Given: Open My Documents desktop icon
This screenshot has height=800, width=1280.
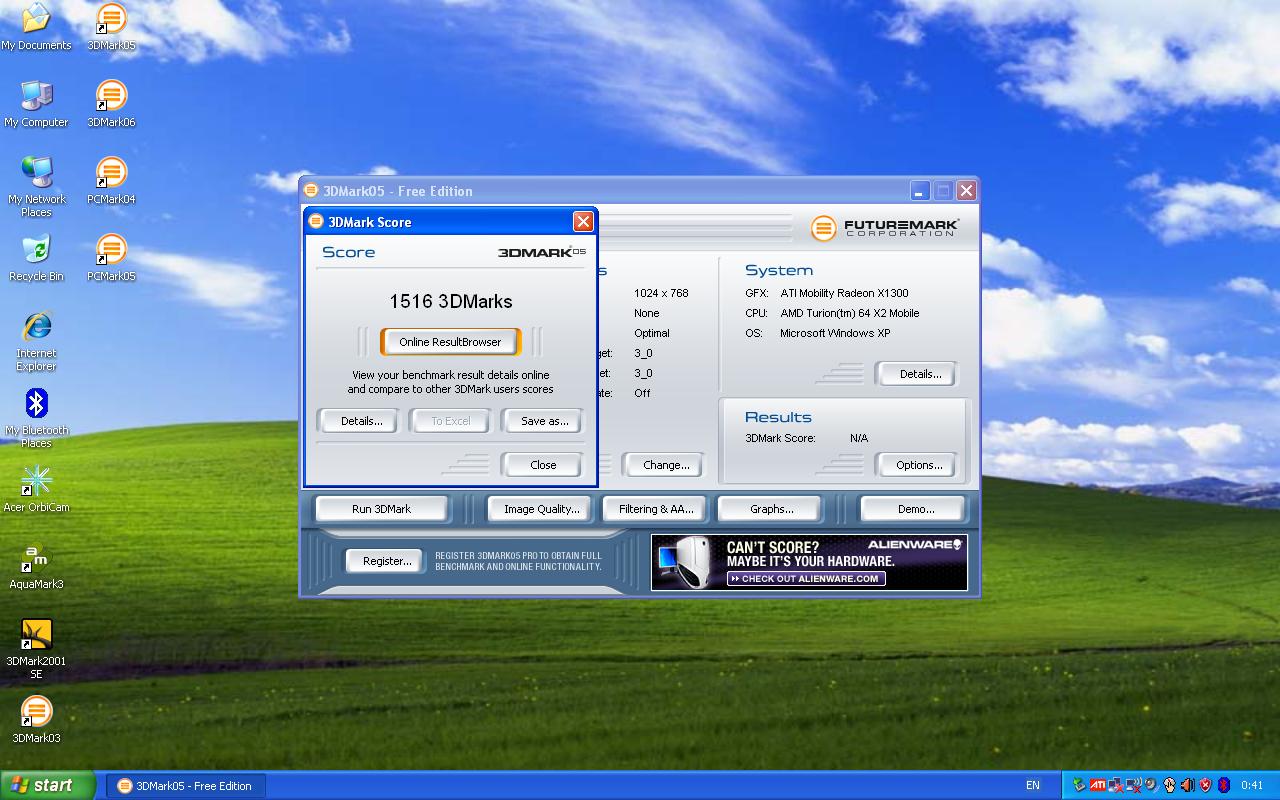Looking at the screenshot, I should point(36,27).
